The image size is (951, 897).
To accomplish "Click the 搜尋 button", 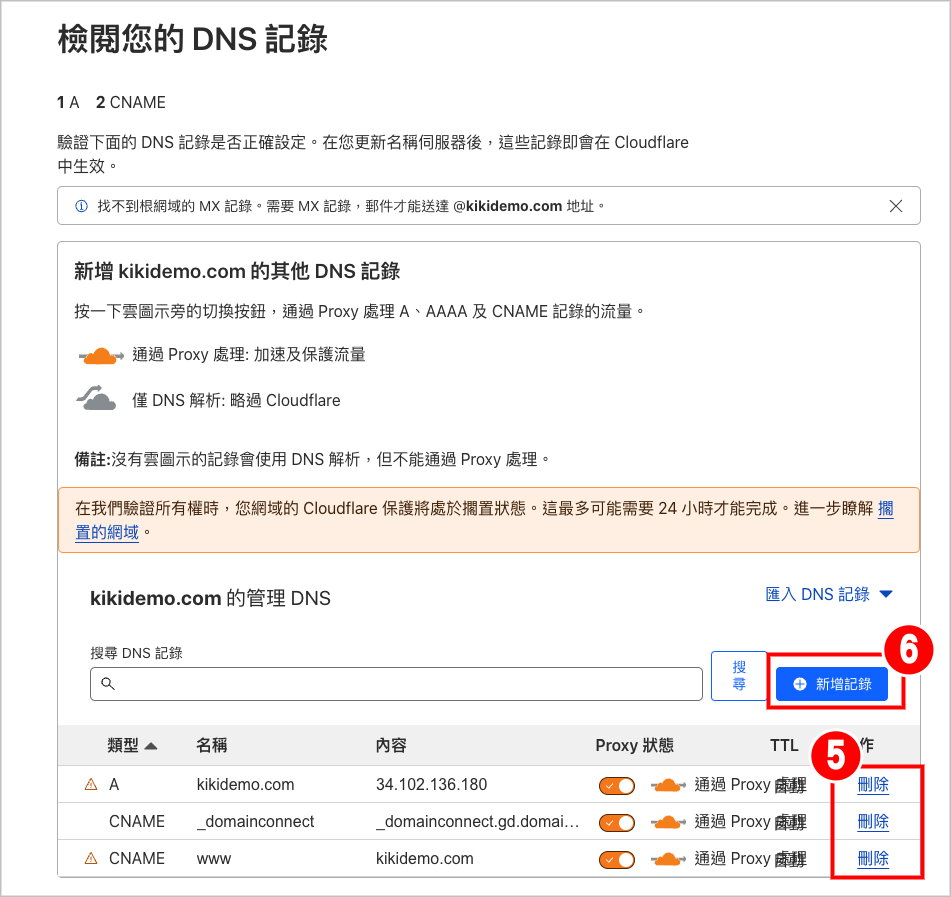I will click(739, 676).
